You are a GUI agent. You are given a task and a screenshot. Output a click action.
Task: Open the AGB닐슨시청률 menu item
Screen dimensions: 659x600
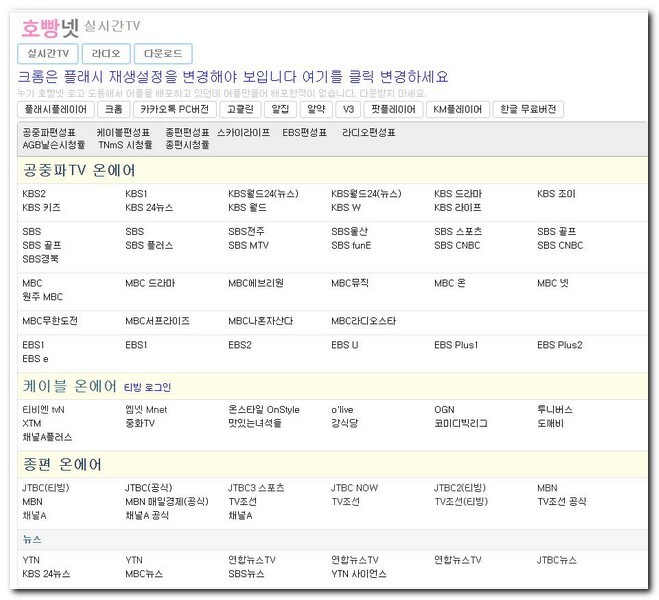tap(54, 145)
